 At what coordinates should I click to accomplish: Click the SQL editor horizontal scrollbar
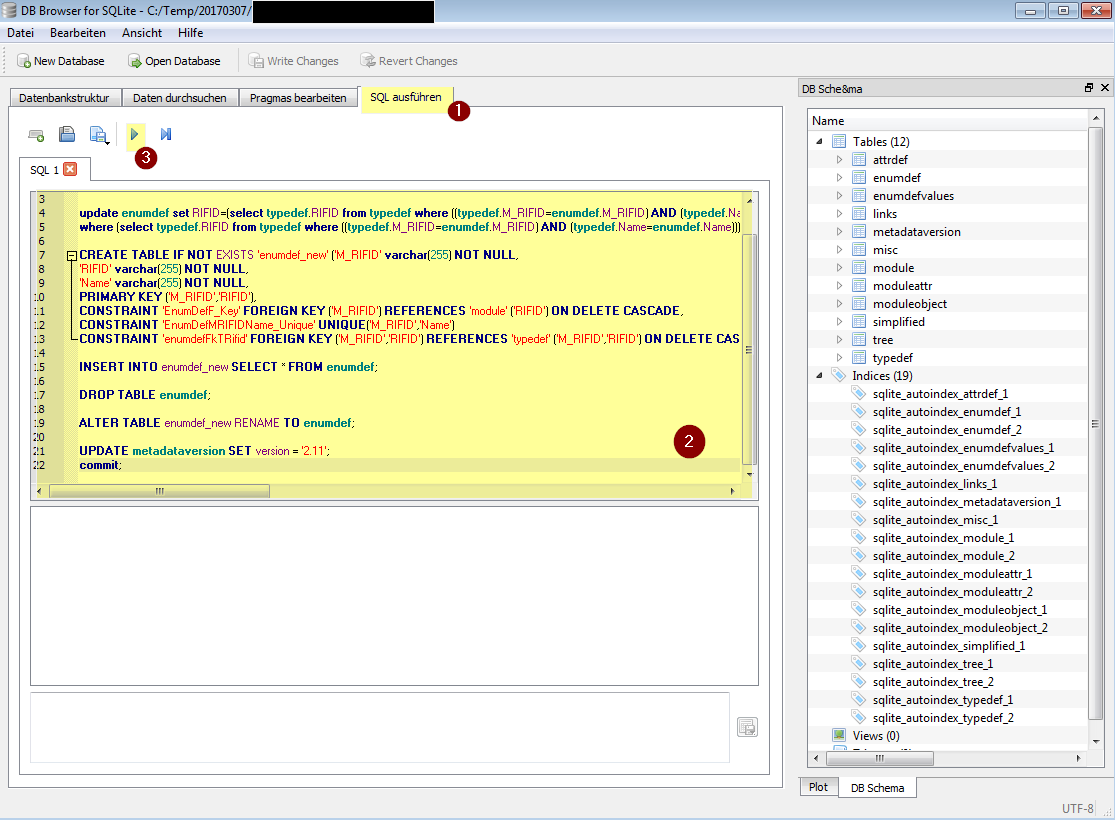pos(158,491)
